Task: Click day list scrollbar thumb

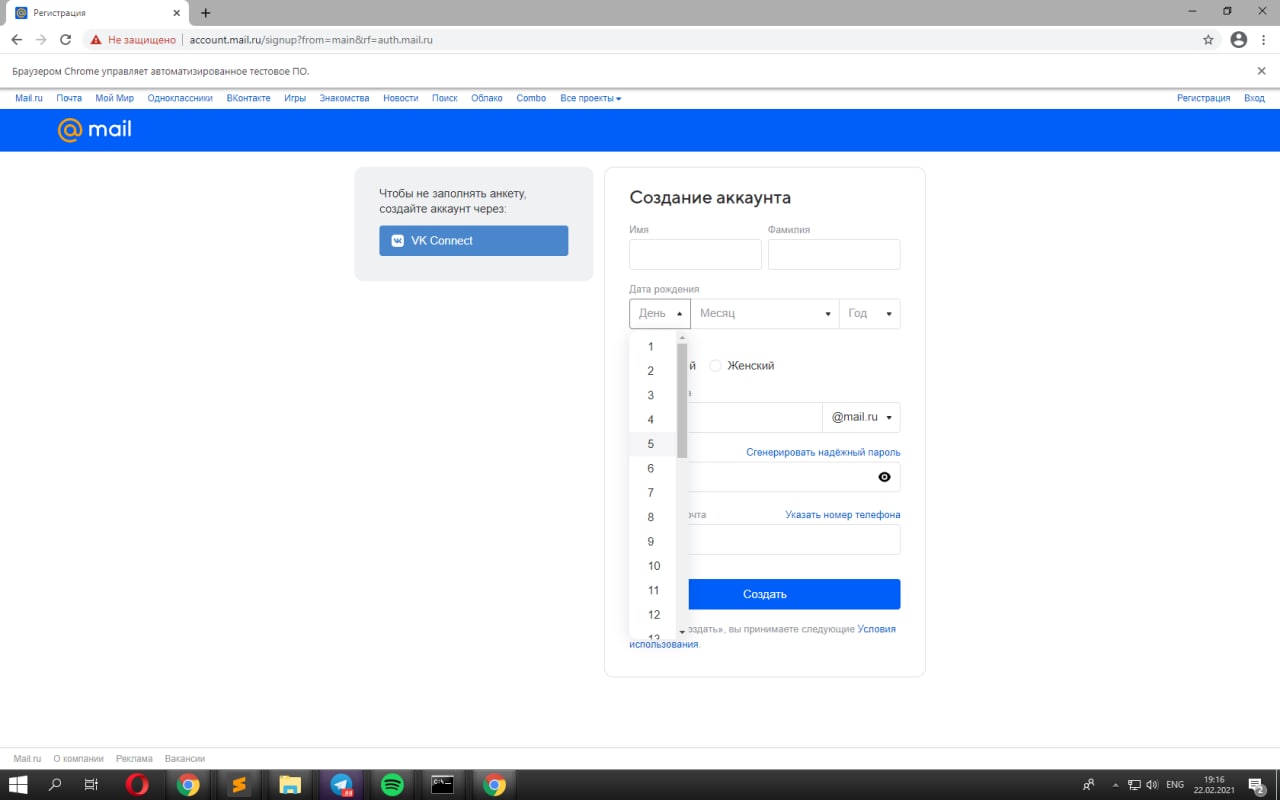Action: coord(682,400)
